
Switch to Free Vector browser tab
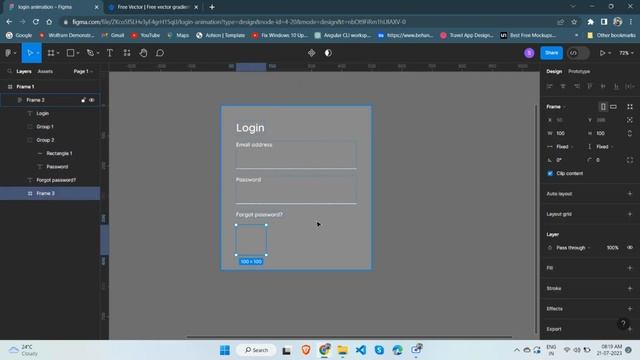152,7
